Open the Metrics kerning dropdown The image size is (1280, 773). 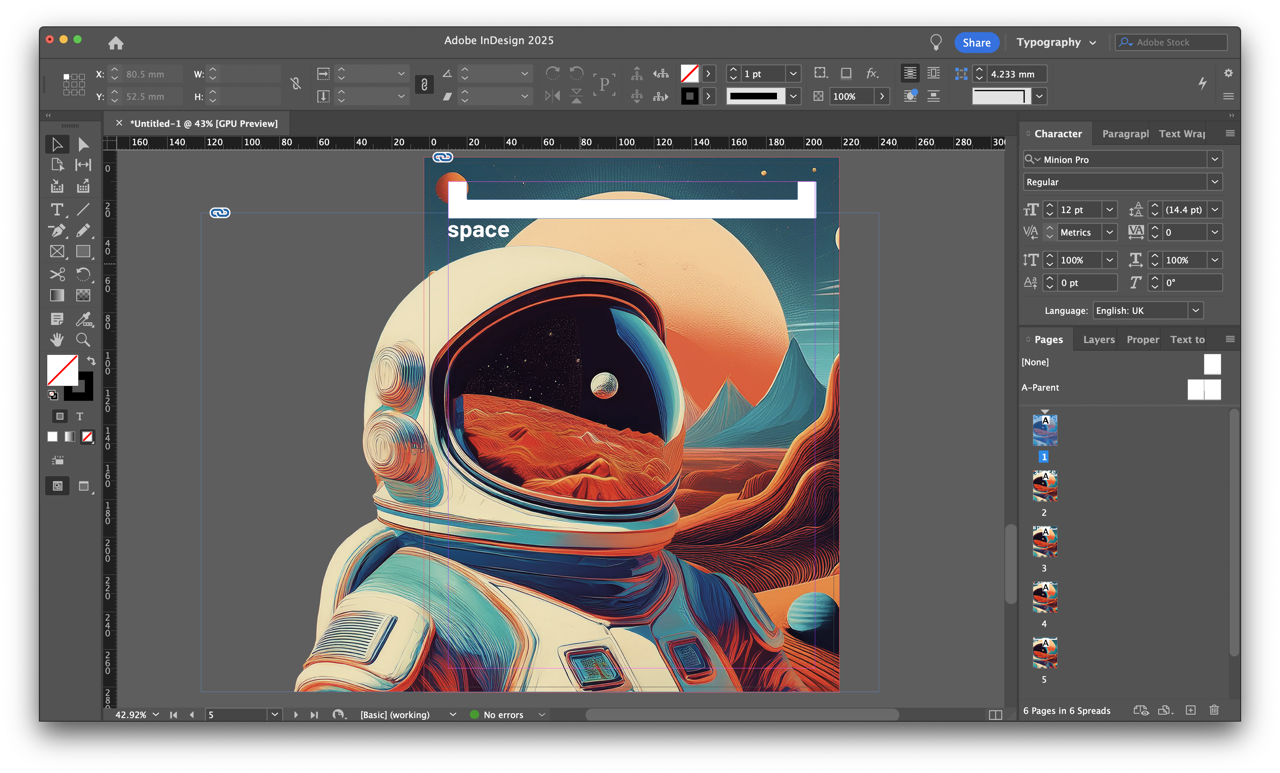pyautogui.click(x=1109, y=232)
